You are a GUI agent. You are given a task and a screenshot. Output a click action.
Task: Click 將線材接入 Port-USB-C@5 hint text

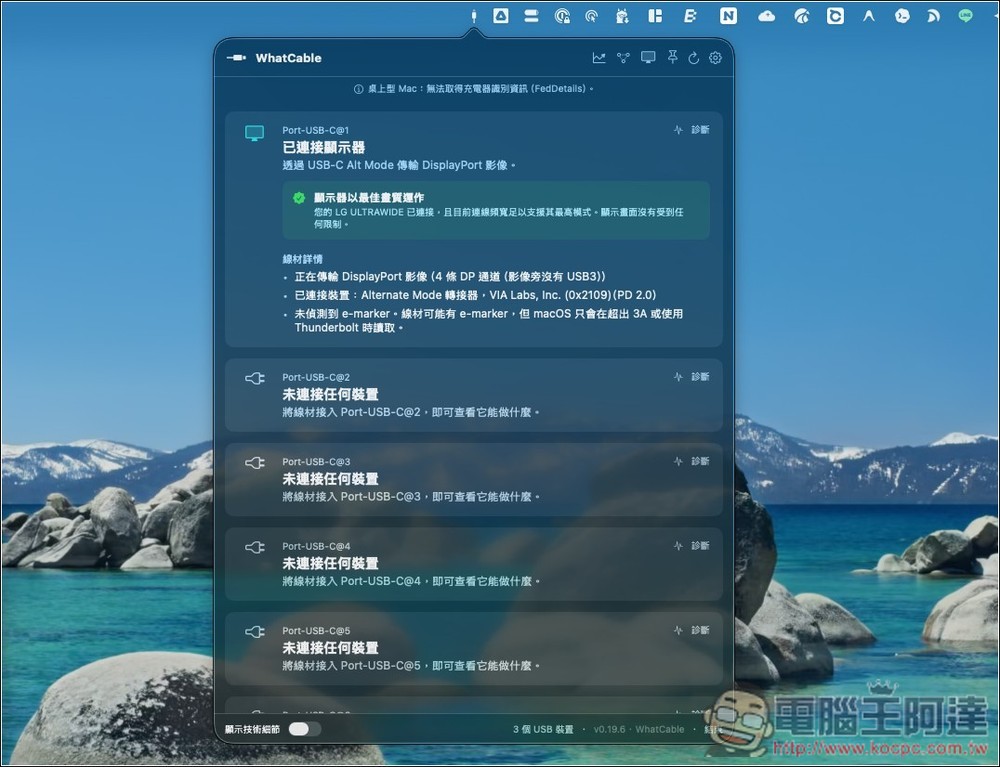pos(411,666)
